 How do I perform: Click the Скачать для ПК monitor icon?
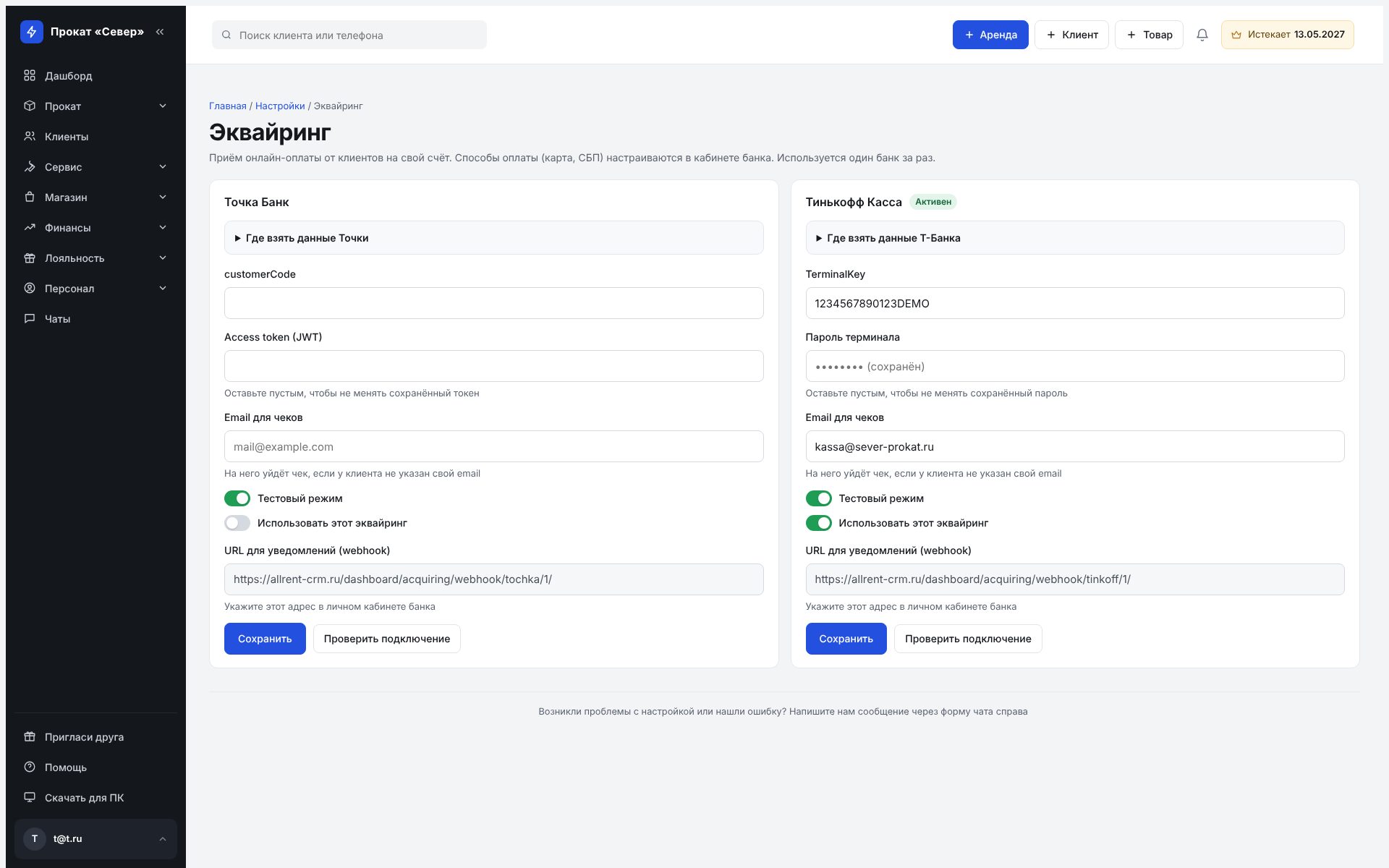30,797
